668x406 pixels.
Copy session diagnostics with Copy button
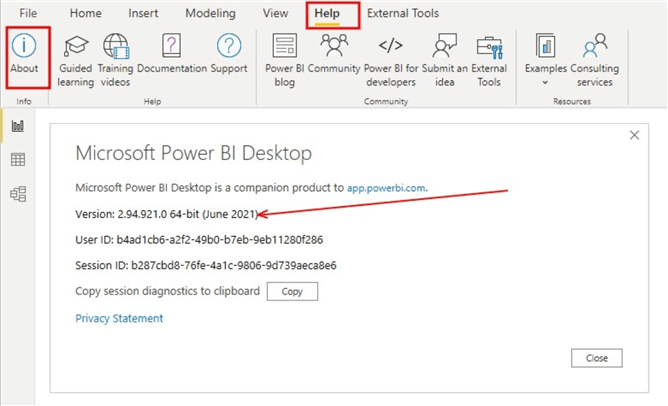point(292,291)
